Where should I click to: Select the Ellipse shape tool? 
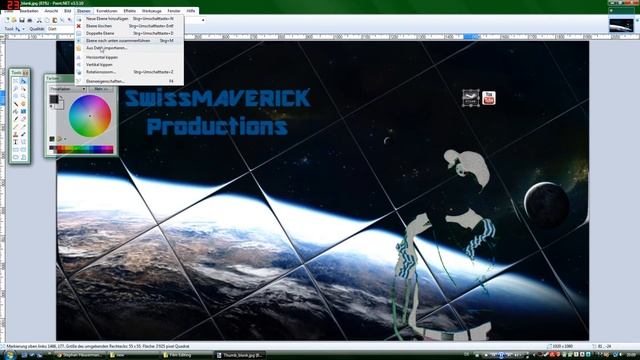[16, 157]
